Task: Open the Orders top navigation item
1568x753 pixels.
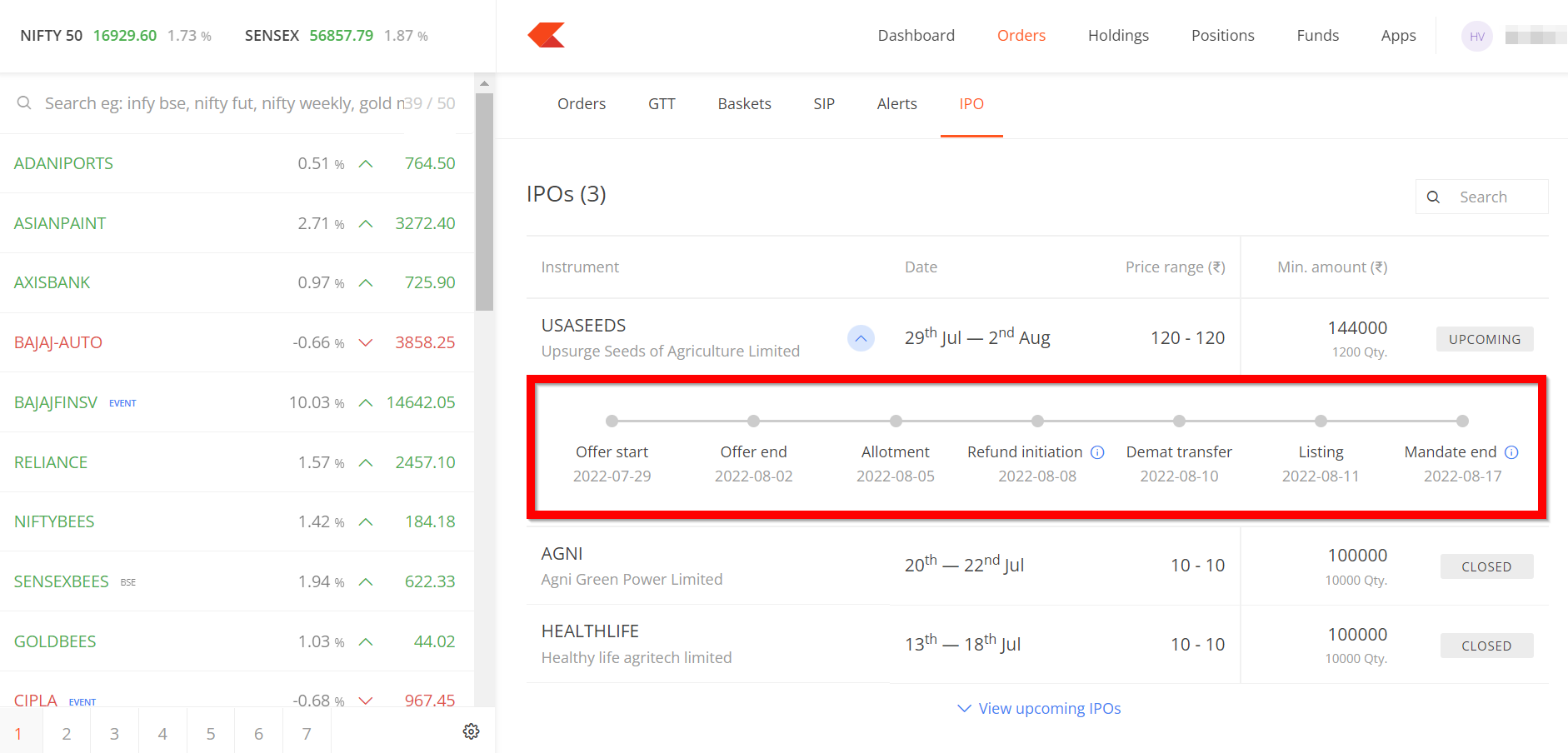Action: coord(1021,36)
